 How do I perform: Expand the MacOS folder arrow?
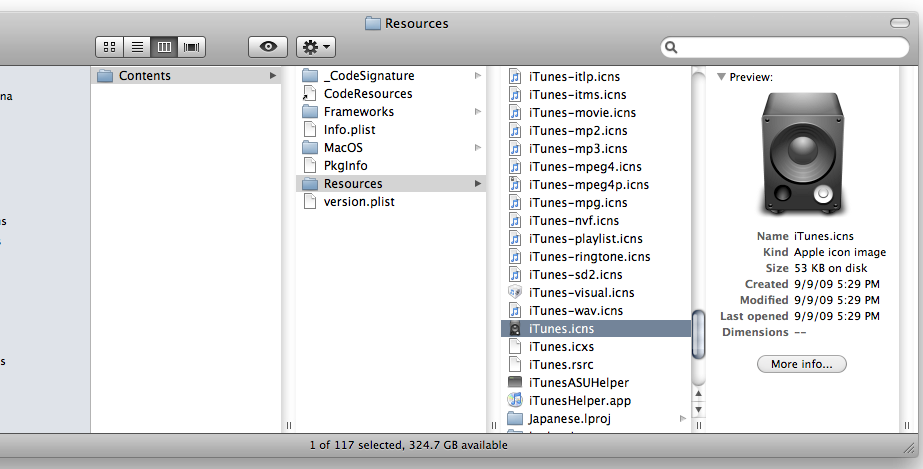(x=477, y=147)
